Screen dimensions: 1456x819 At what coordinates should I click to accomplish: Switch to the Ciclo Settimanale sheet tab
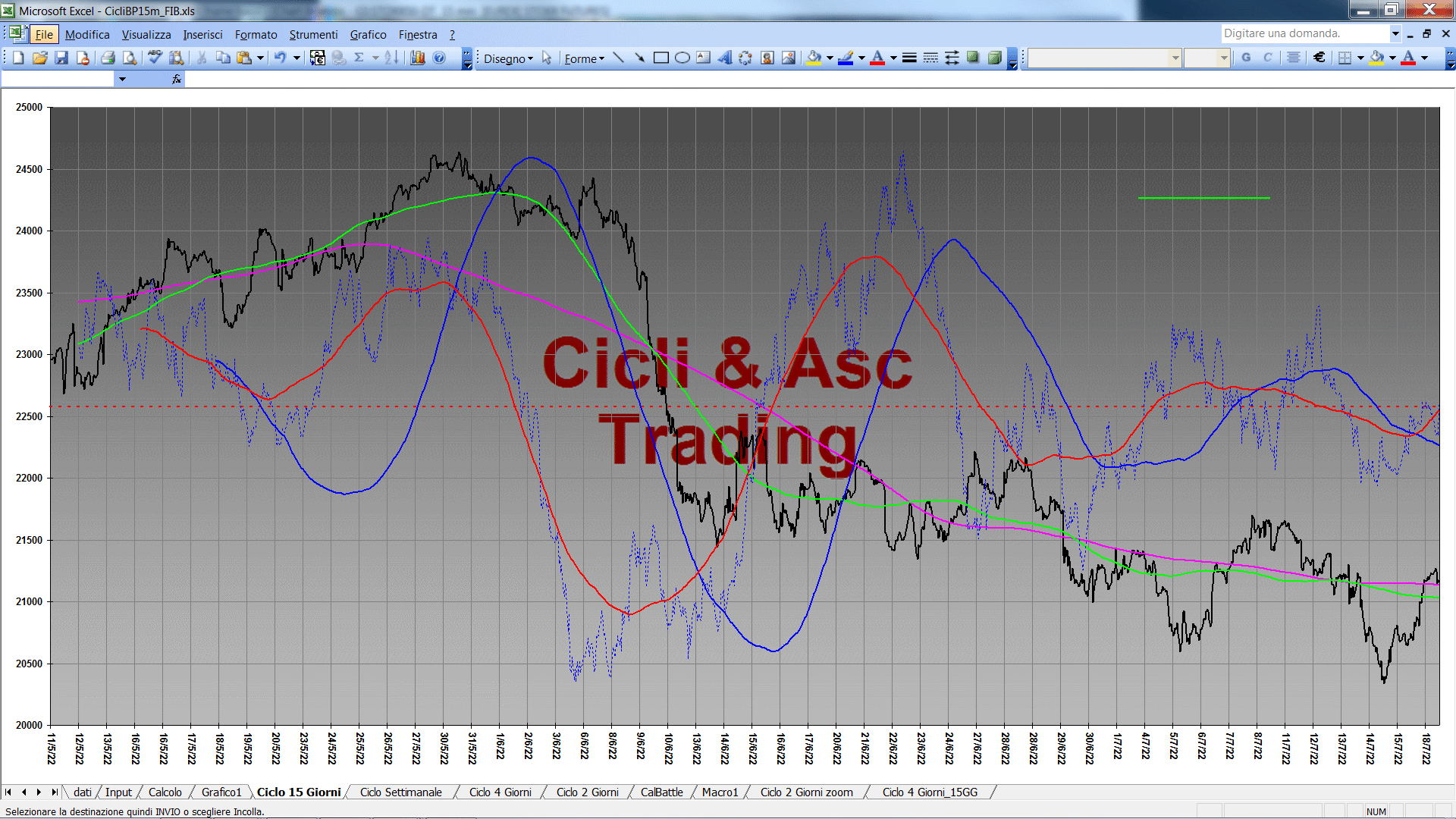[400, 792]
